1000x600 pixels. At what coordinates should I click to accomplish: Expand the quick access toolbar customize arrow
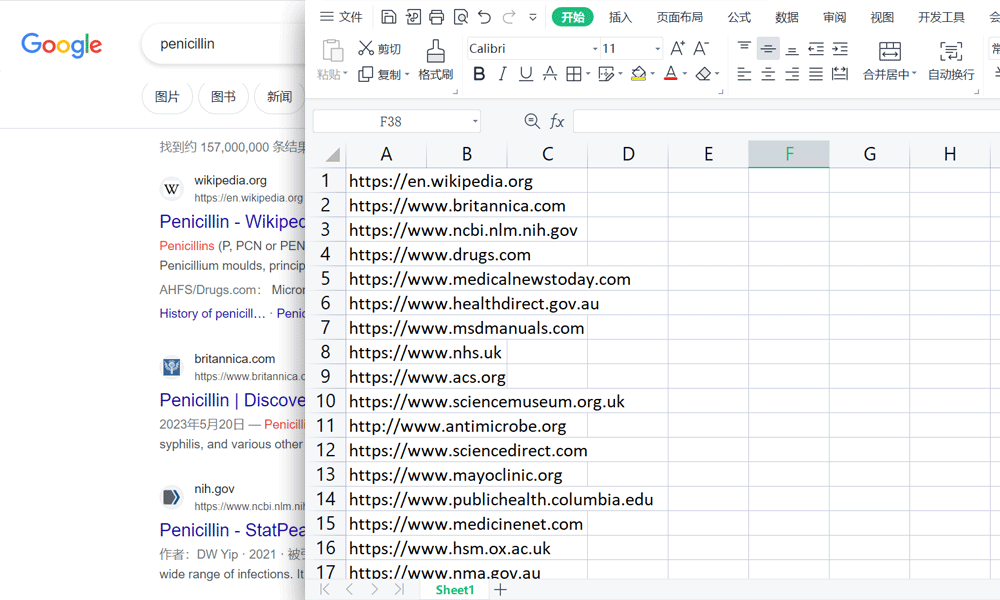coord(533,17)
